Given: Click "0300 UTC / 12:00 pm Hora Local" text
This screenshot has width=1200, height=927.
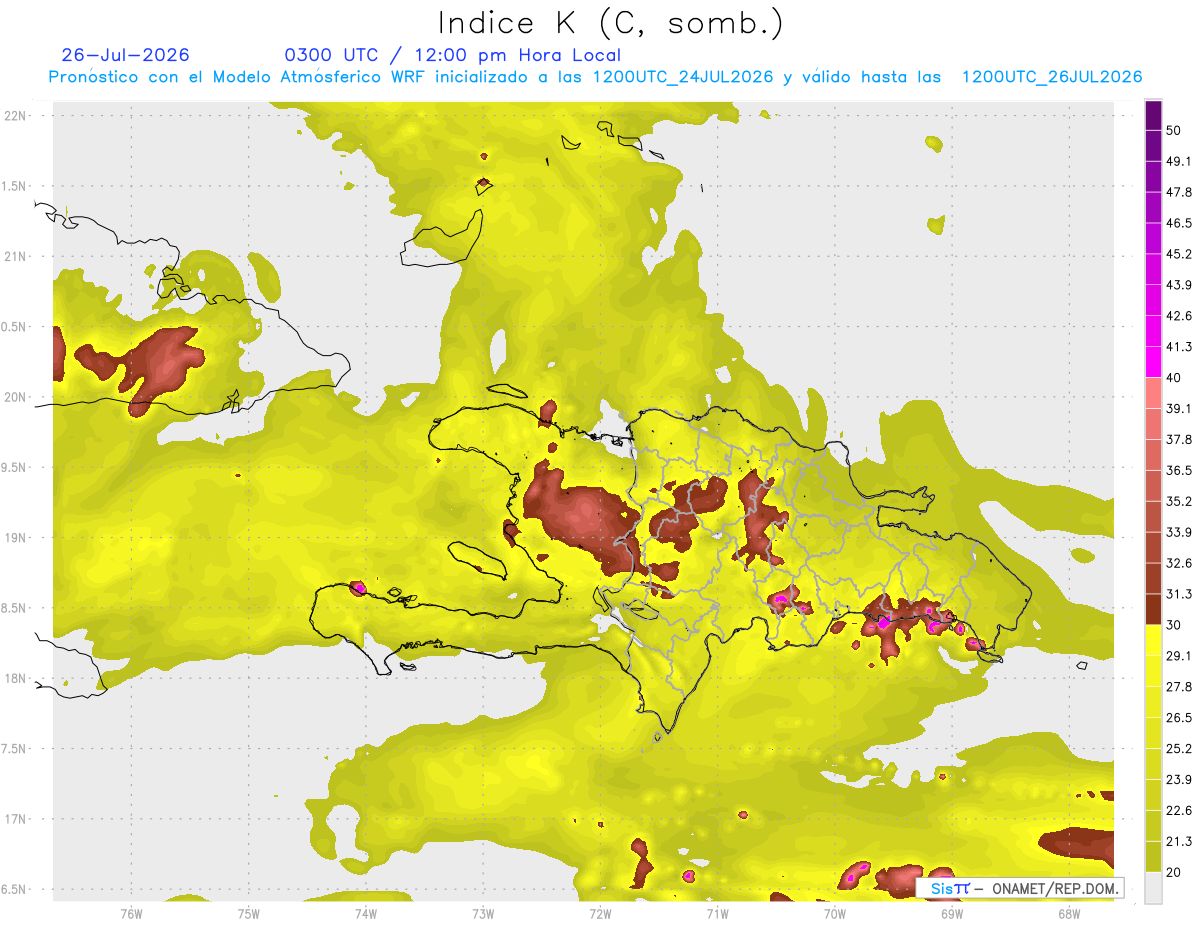Looking at the screenshot, I should point(452,55).
